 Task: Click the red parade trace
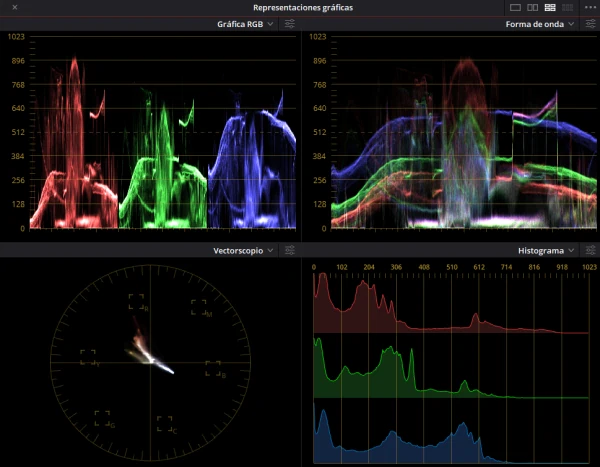74,142
